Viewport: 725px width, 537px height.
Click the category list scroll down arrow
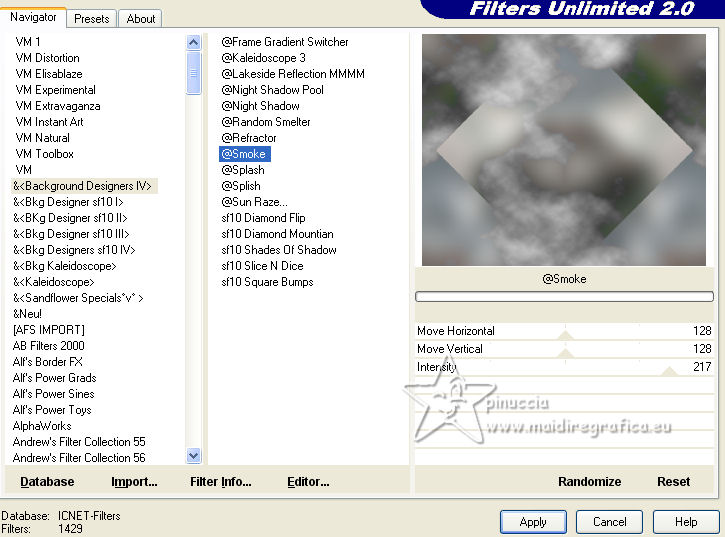(x=194, y=456)
